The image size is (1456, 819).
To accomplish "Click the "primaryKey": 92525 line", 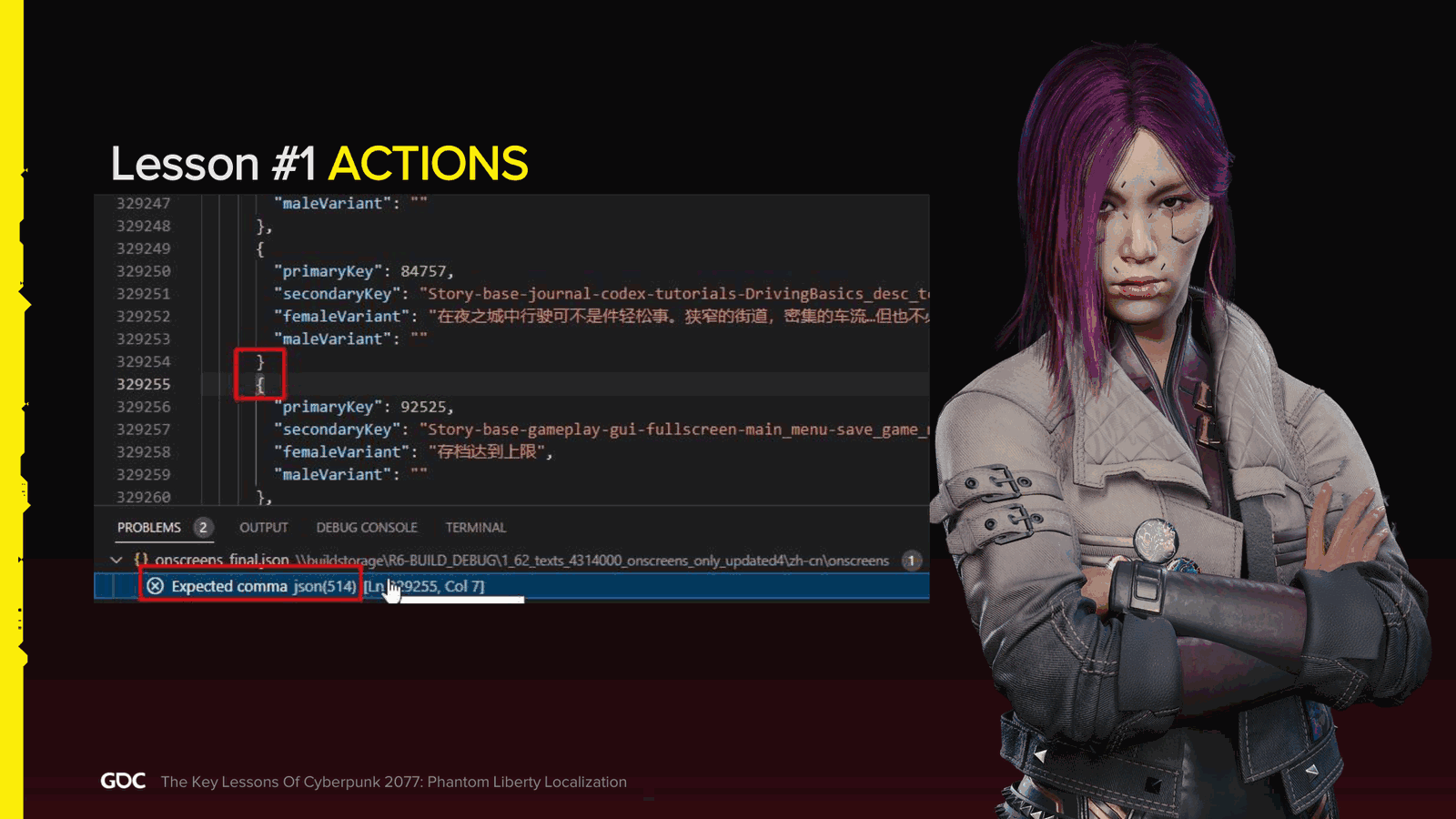I will pos(364,407).
